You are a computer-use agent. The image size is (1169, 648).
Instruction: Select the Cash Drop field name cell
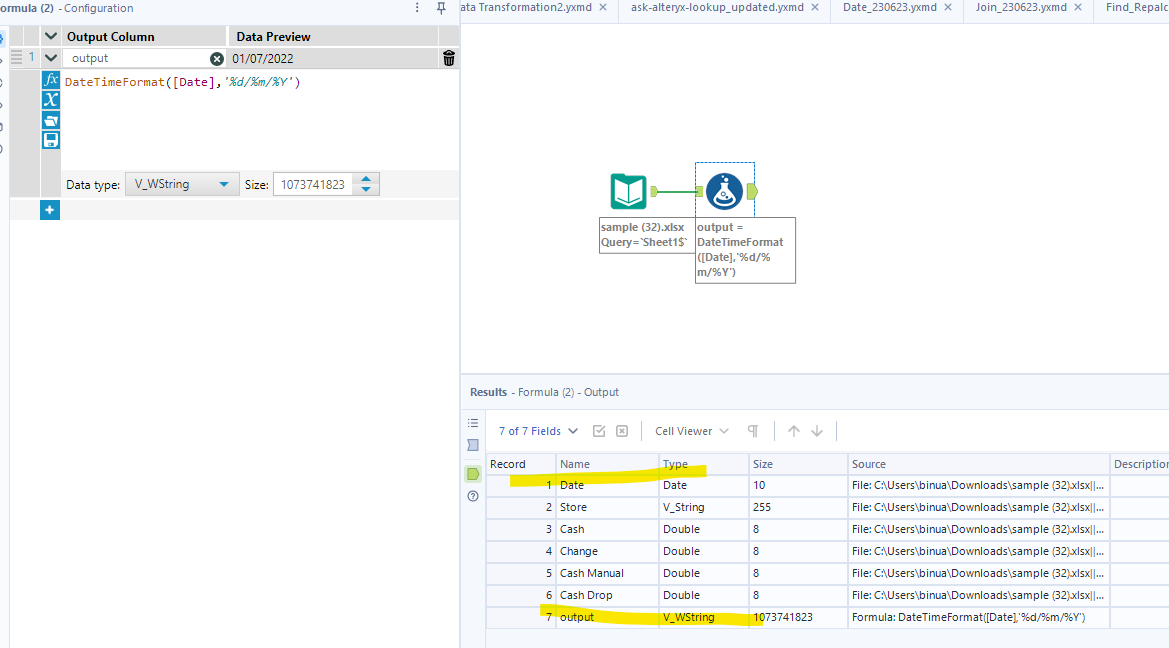click(607, 595)
